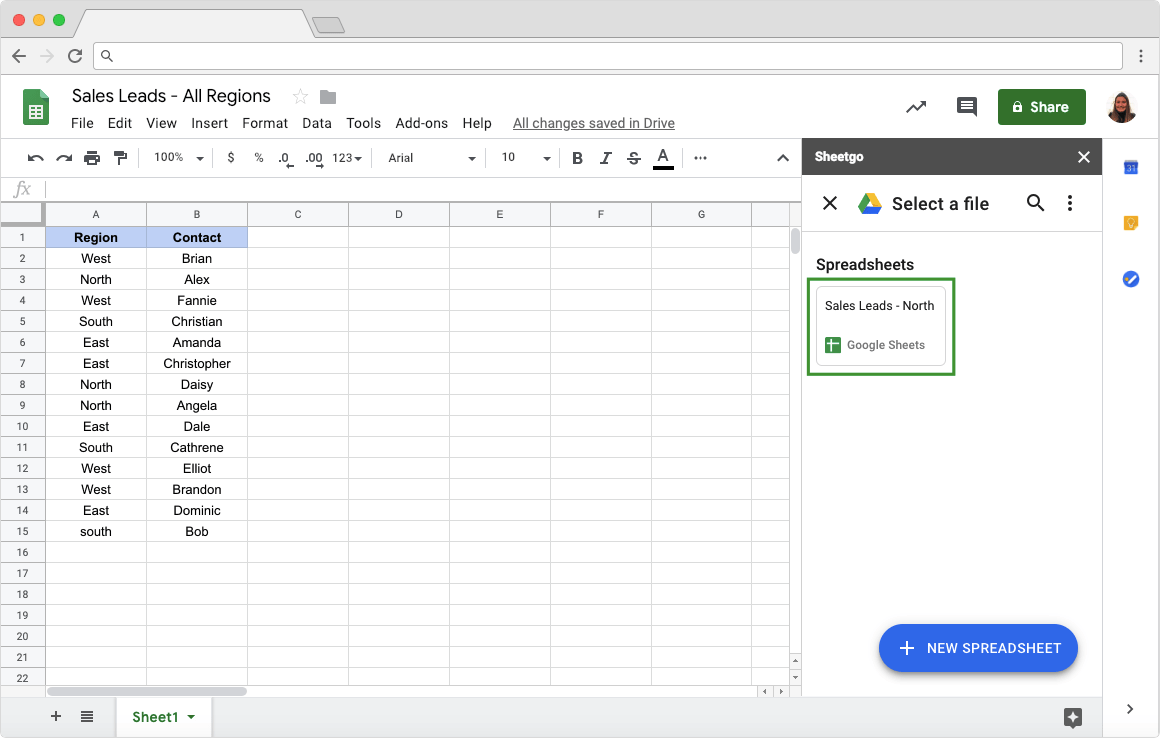
Task: Click the NEW SPREADSHEET button
Action: [978, 648]
